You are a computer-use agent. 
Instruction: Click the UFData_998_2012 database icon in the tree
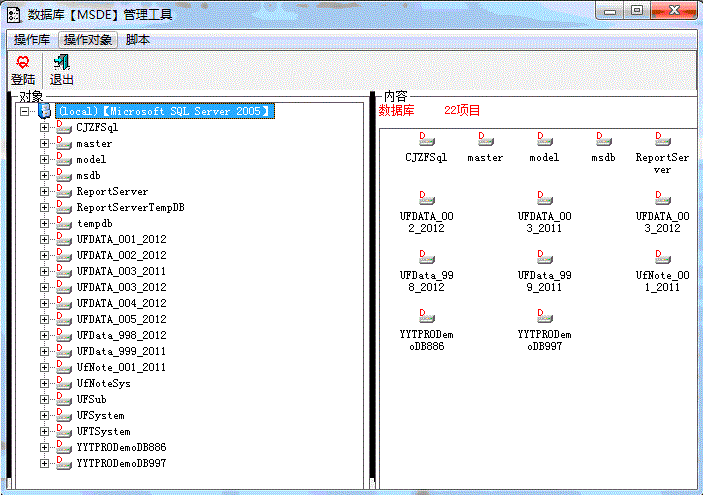(64, 335)
